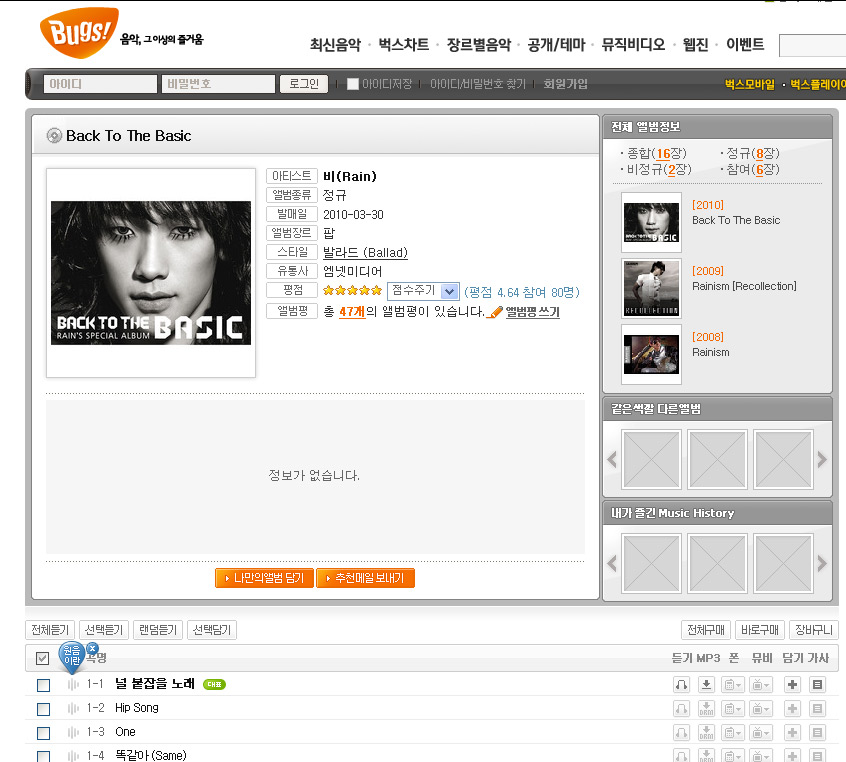Show next albums in 같은색깔 다른앨범
846x762 pixels.
click(822, 460)
